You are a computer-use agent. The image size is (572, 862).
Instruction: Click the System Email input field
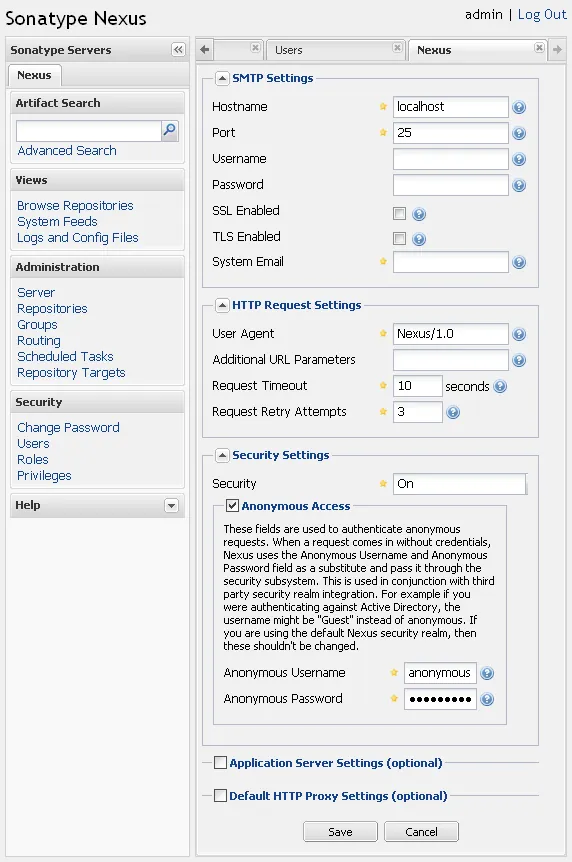450,262
